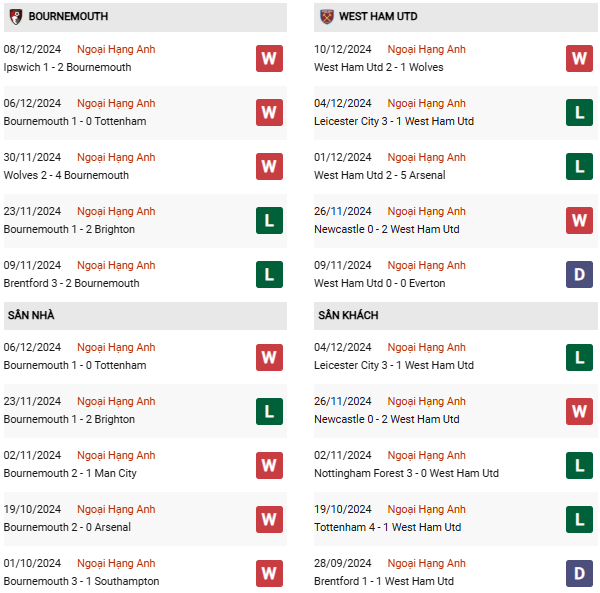
Task: Click the L badge for Brentford 3-2 Bournemouth
Action: pos(269,274)
